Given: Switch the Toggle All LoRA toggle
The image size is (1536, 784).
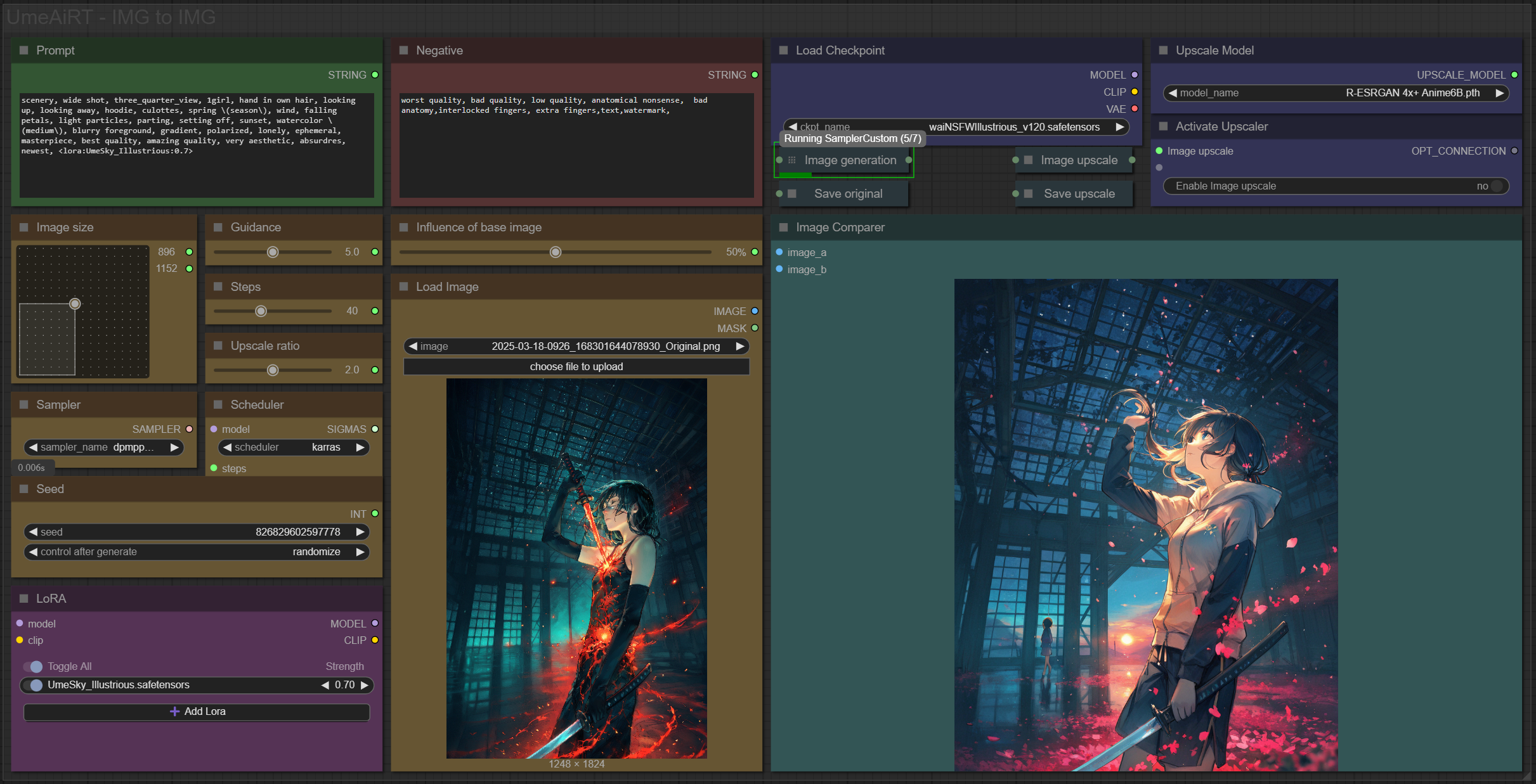Looking at the screenshot, I should (33, 666).
